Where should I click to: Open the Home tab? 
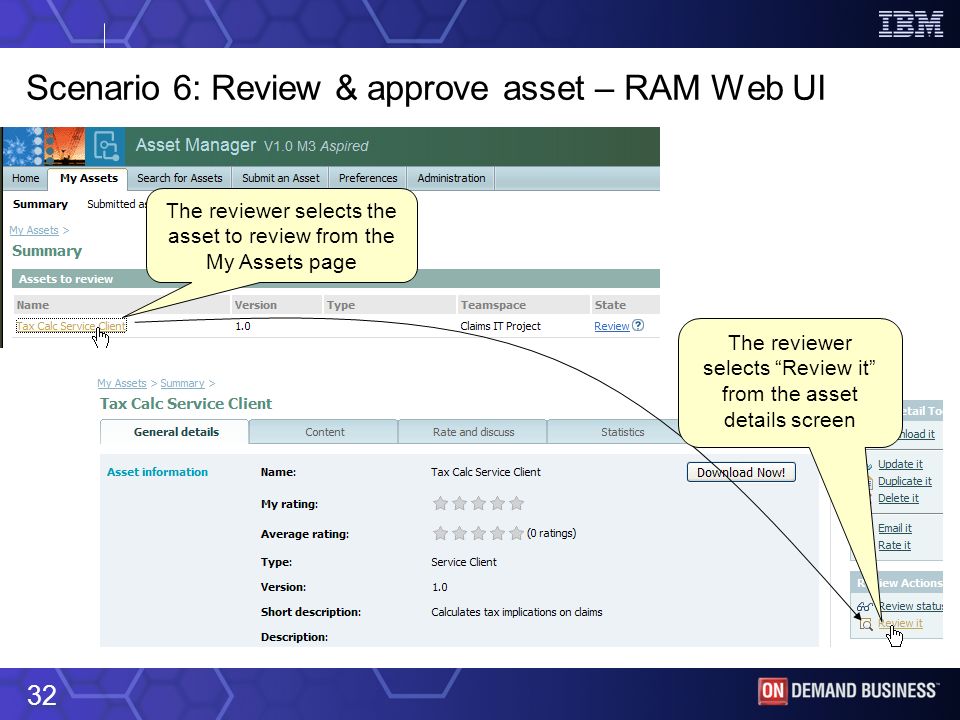tap(26, 178)
